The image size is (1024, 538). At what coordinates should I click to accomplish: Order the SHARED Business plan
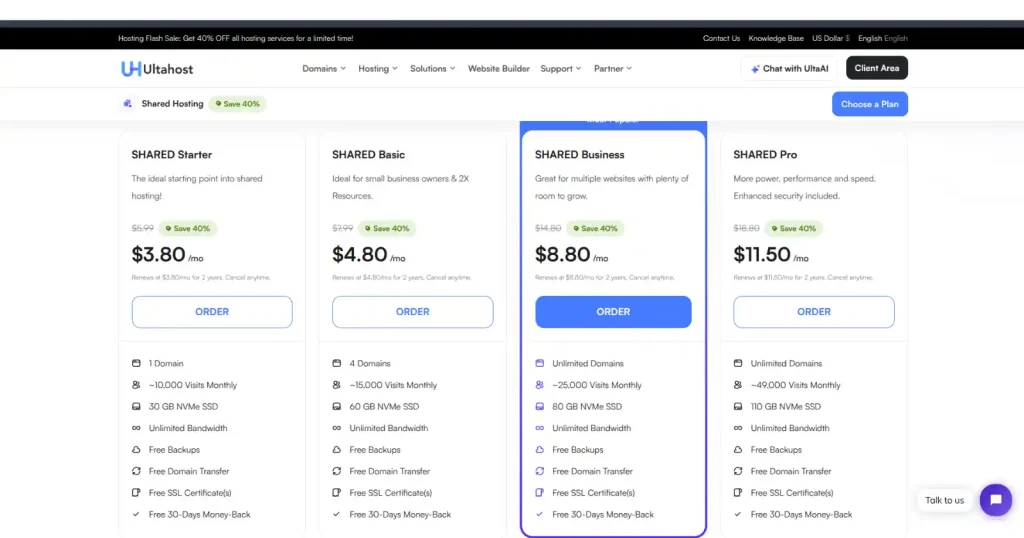click(613, 311)
